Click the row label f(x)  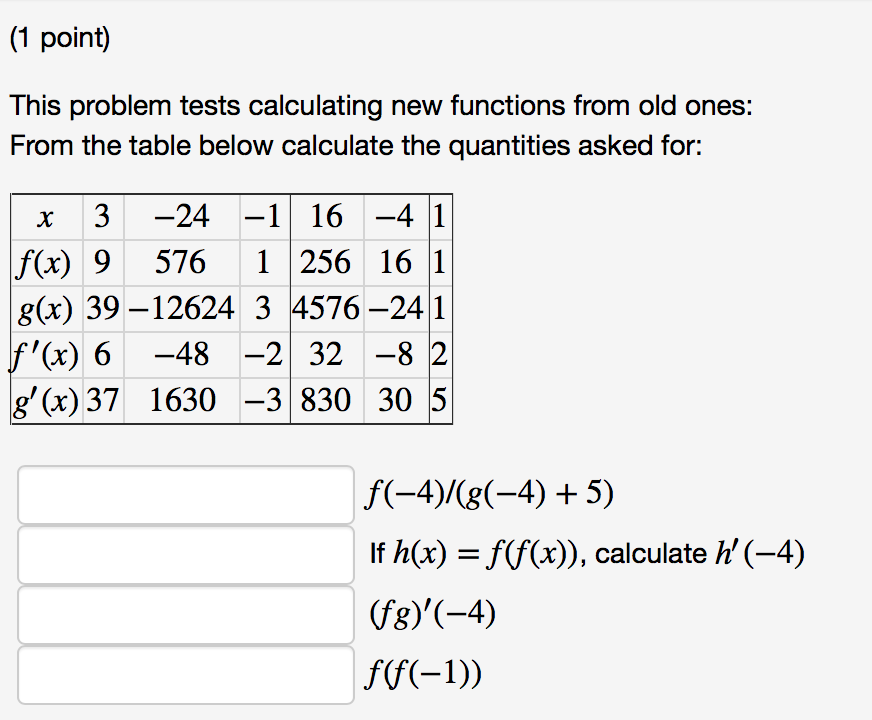click(x=44, y=262)
